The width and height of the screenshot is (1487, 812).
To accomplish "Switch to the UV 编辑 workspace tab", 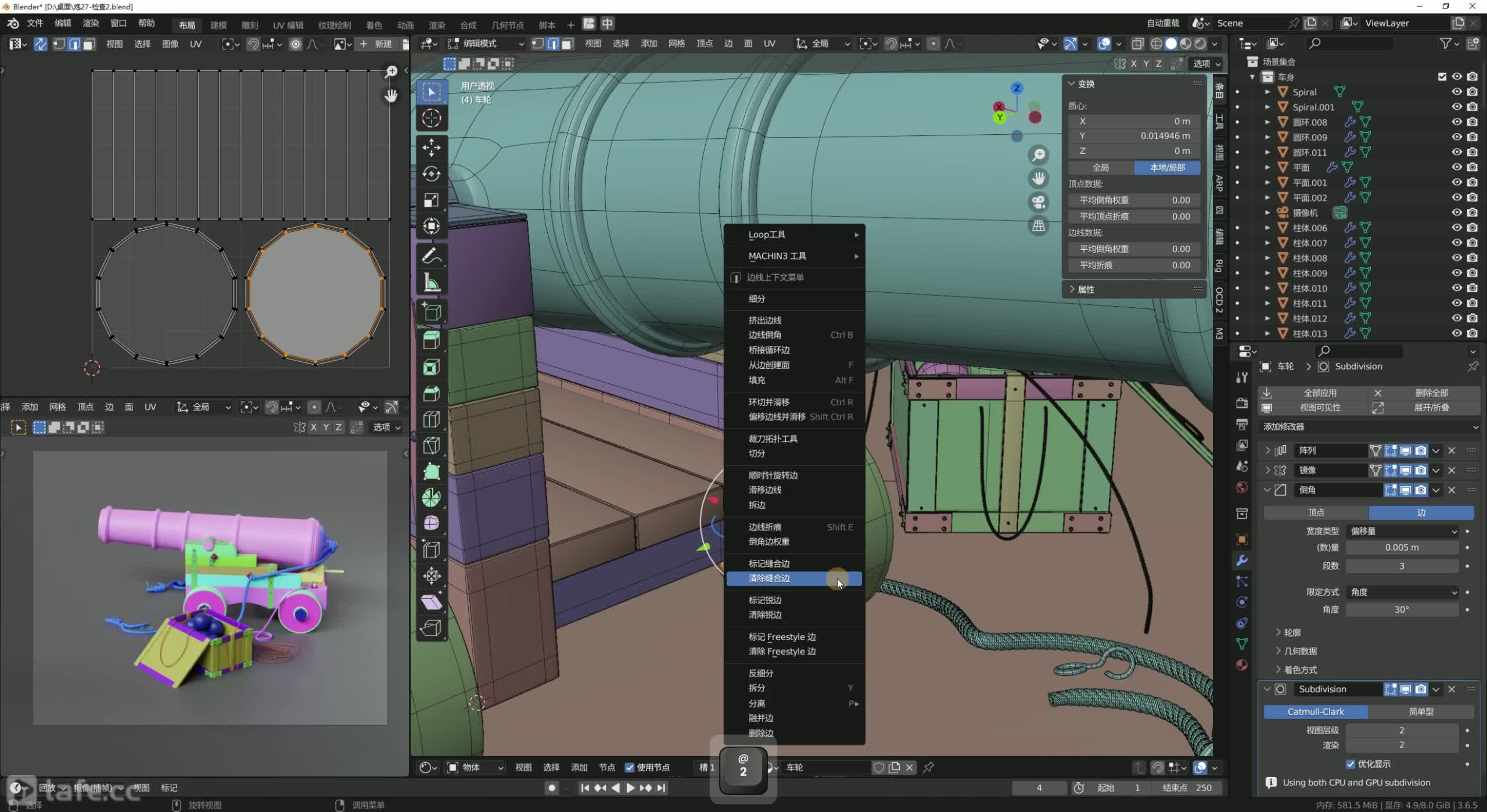I will coord(288,25).
